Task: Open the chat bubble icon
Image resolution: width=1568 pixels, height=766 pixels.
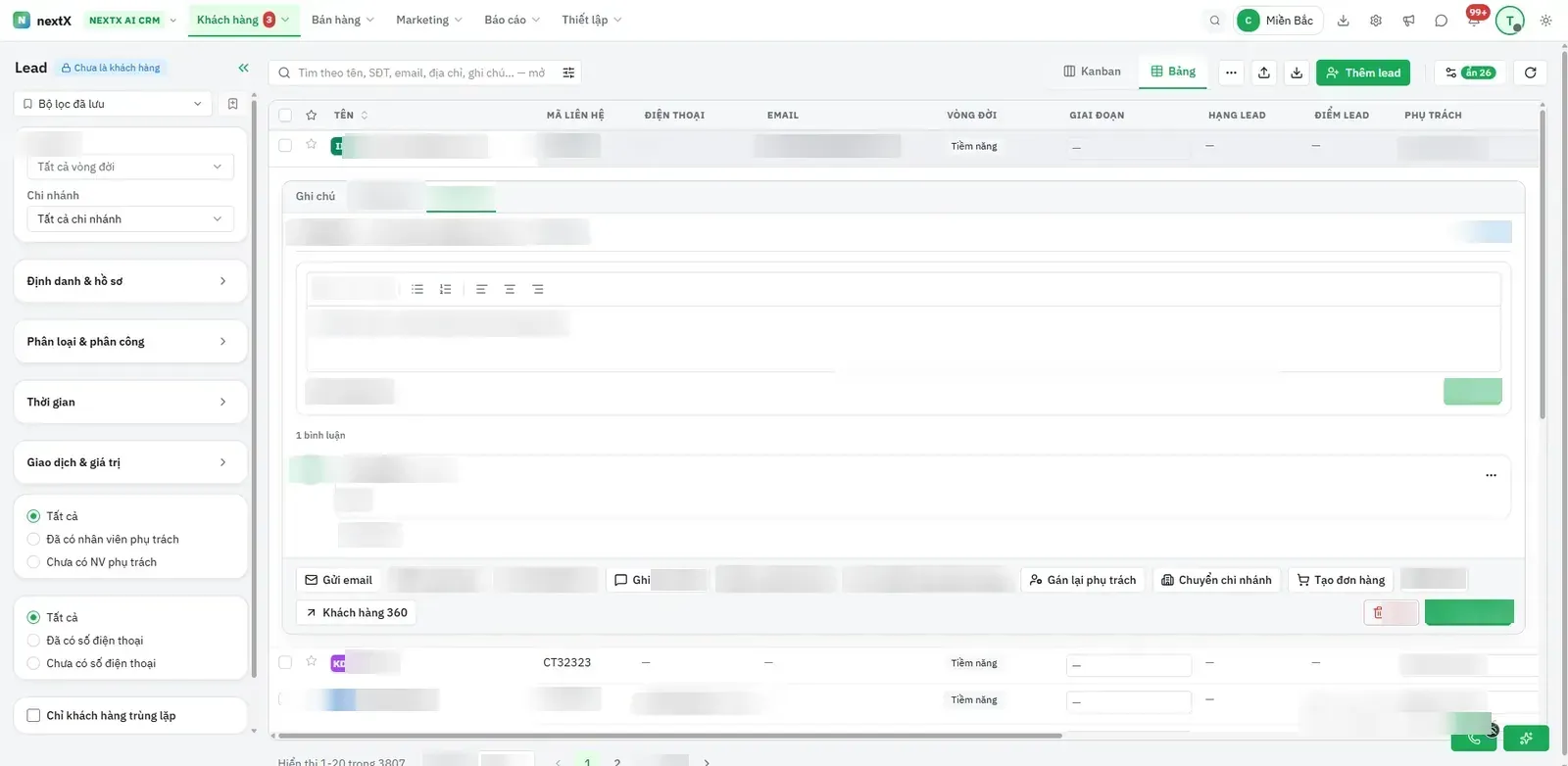Action: [x=1441, y=21]
